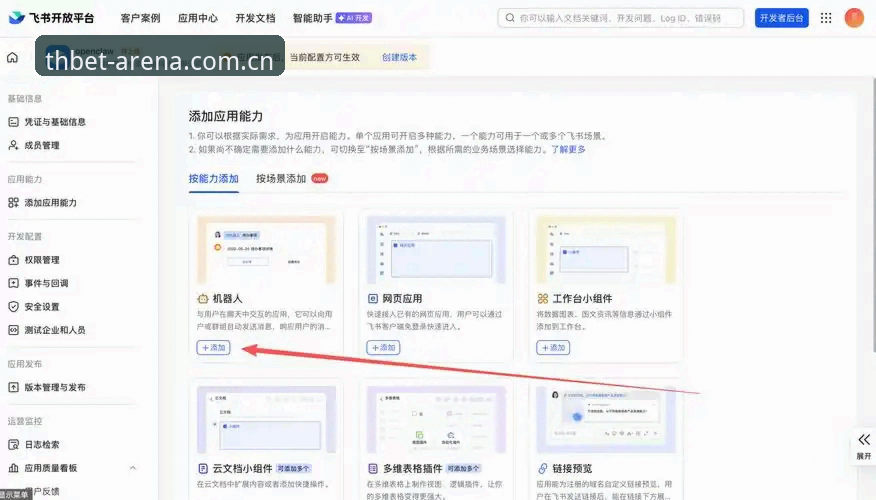Viewport: 876px width, 500px height.
Task: Click the 安全设置 shield icon
Action: pyautogui.click(x=13, y=307)
